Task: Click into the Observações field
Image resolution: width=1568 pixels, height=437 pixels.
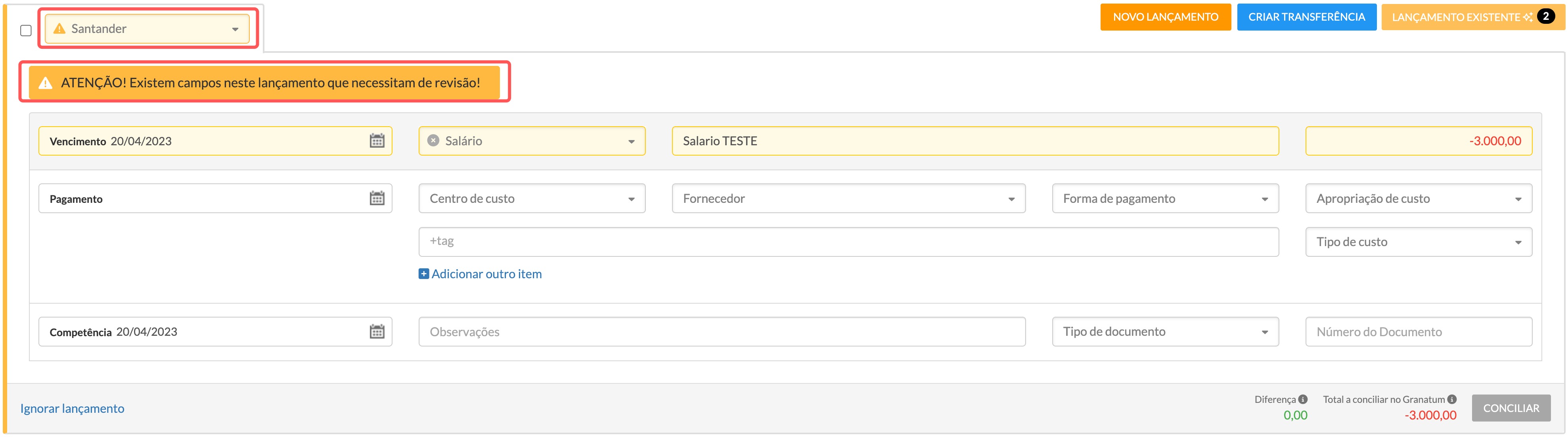Action: pyautogui.click(x=722, y=331)
